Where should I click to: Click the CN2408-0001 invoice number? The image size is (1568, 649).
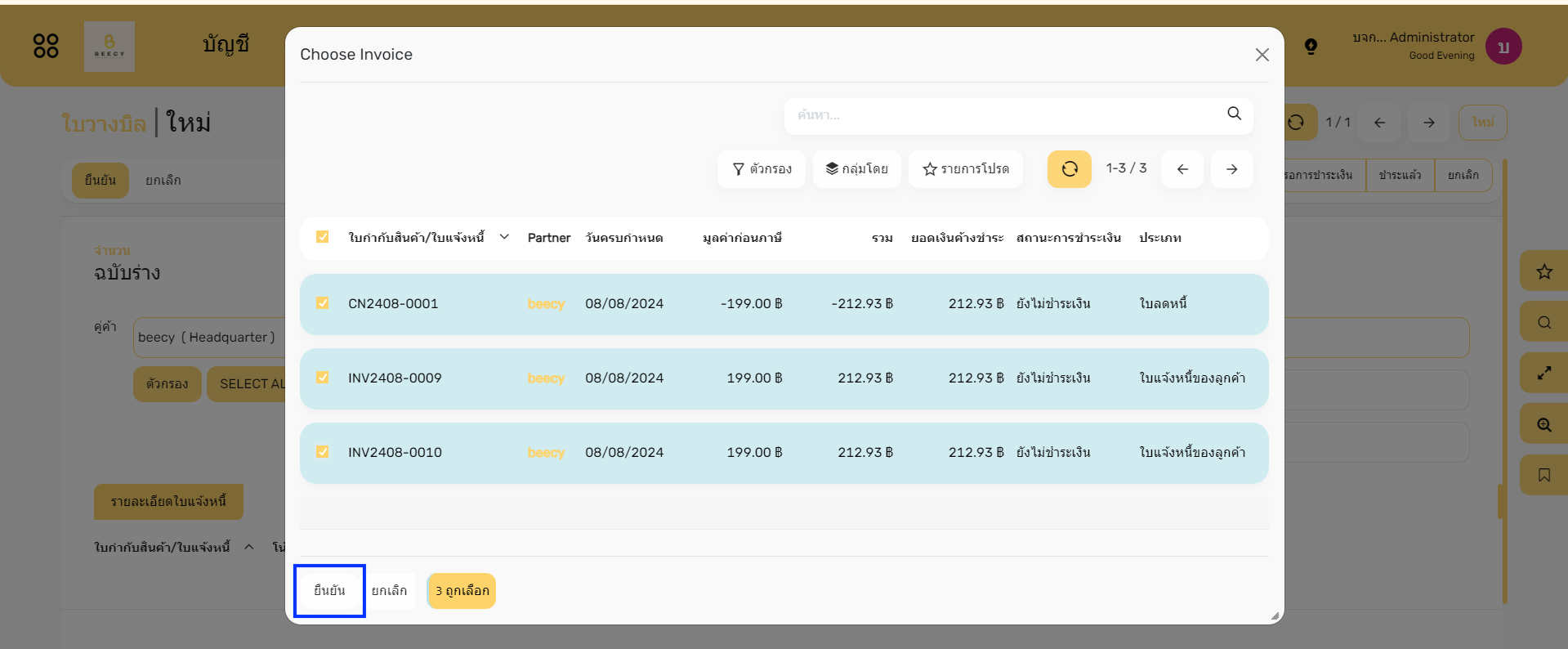[393, 304]
